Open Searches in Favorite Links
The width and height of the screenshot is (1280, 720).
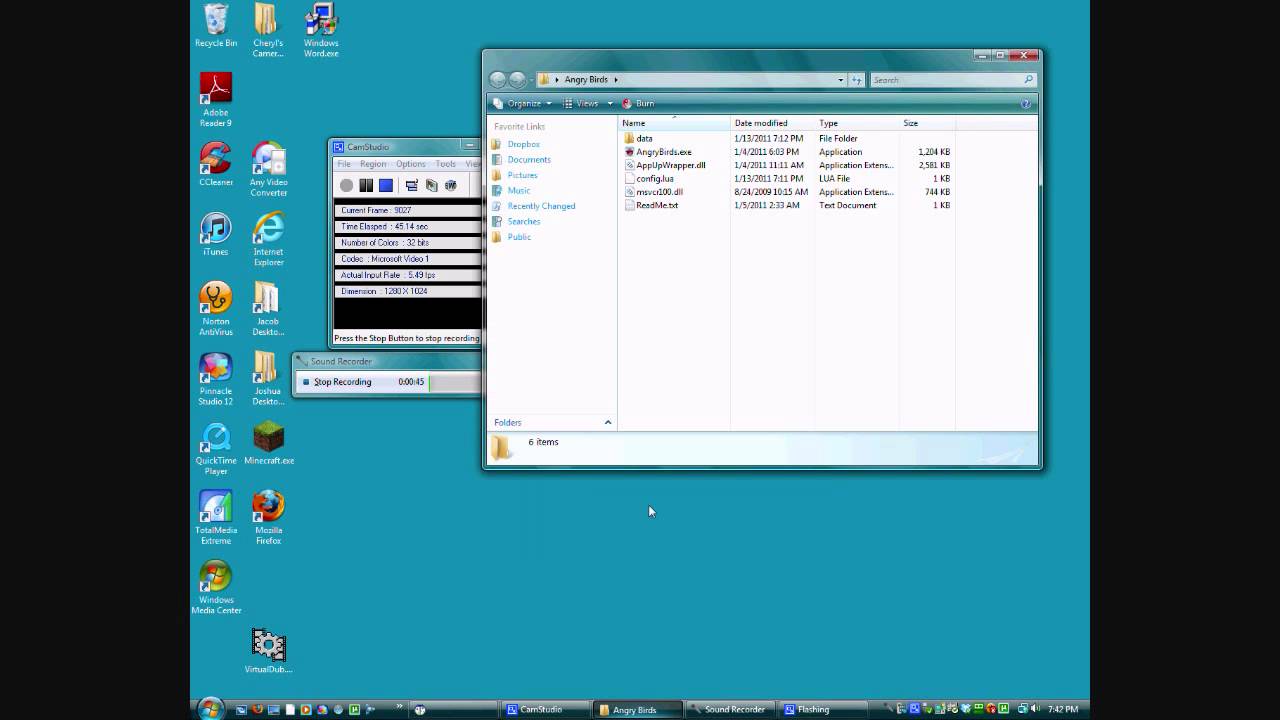click(516, 222)
